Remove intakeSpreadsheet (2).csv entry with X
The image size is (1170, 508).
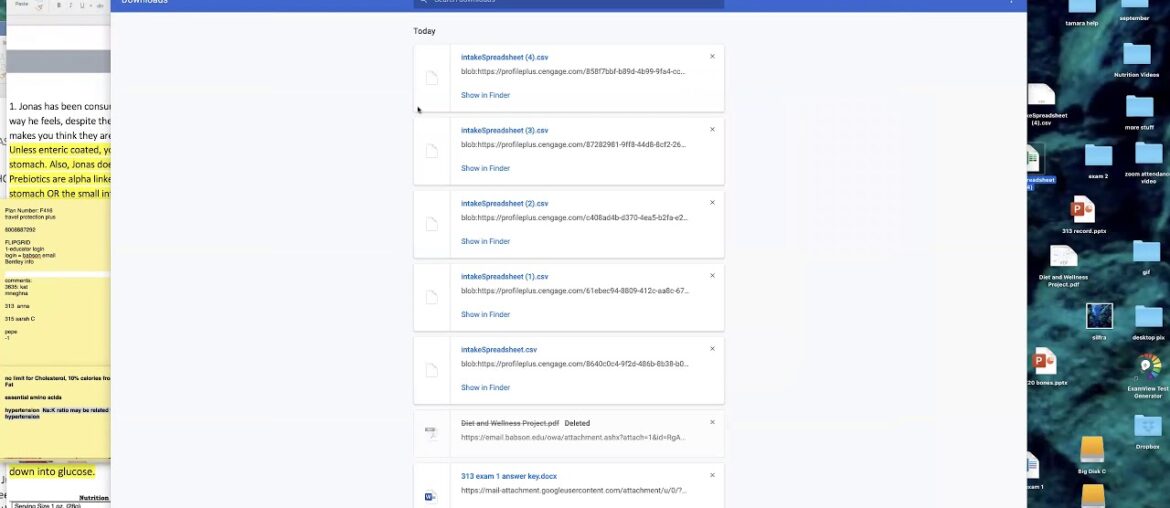pos(712,203)
